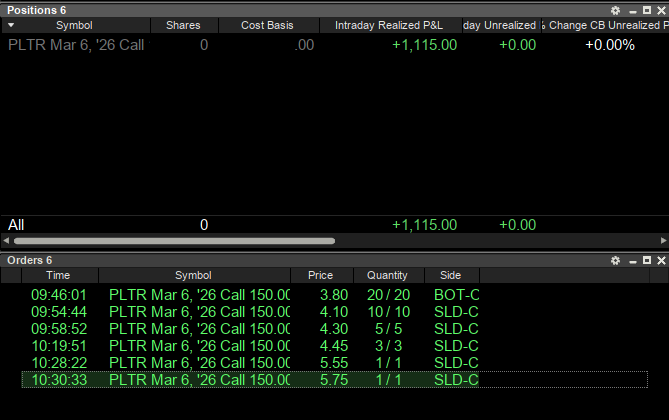Close the Positions 6 panel
The height and width of the screenshot is (420, 669).
click(x=661, y=10)
